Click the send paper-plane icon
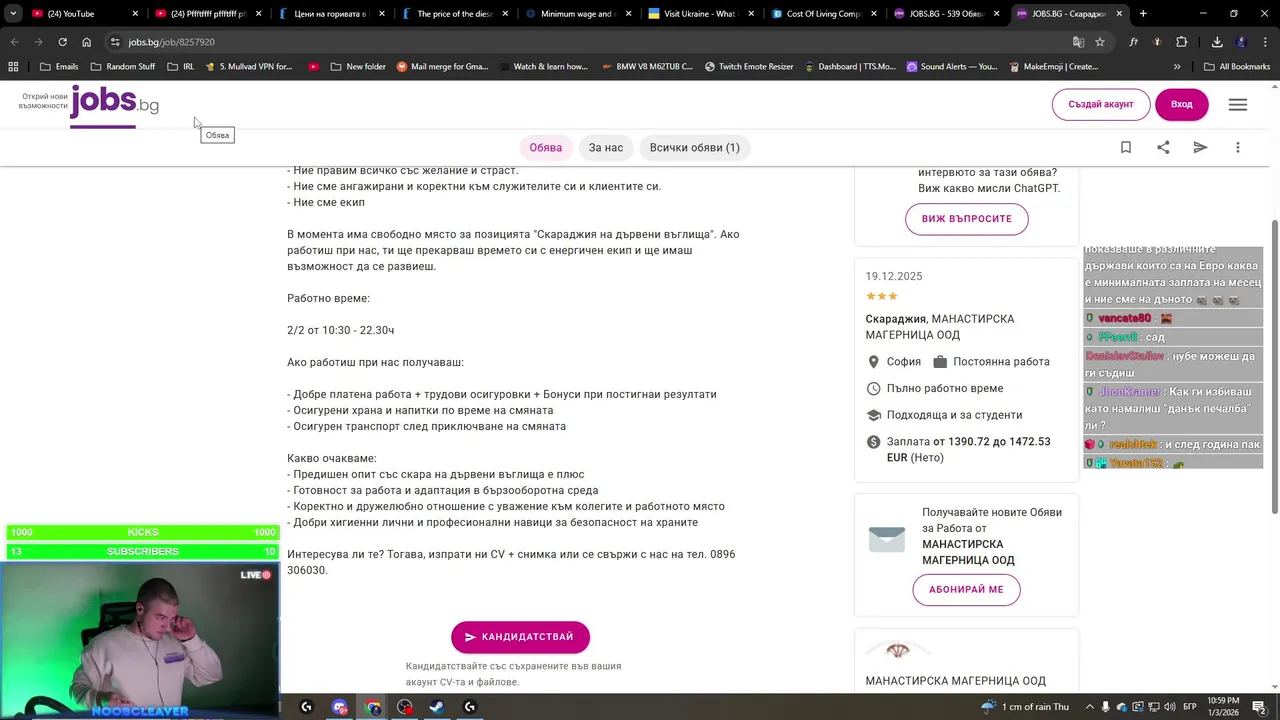 [1200, 147]
